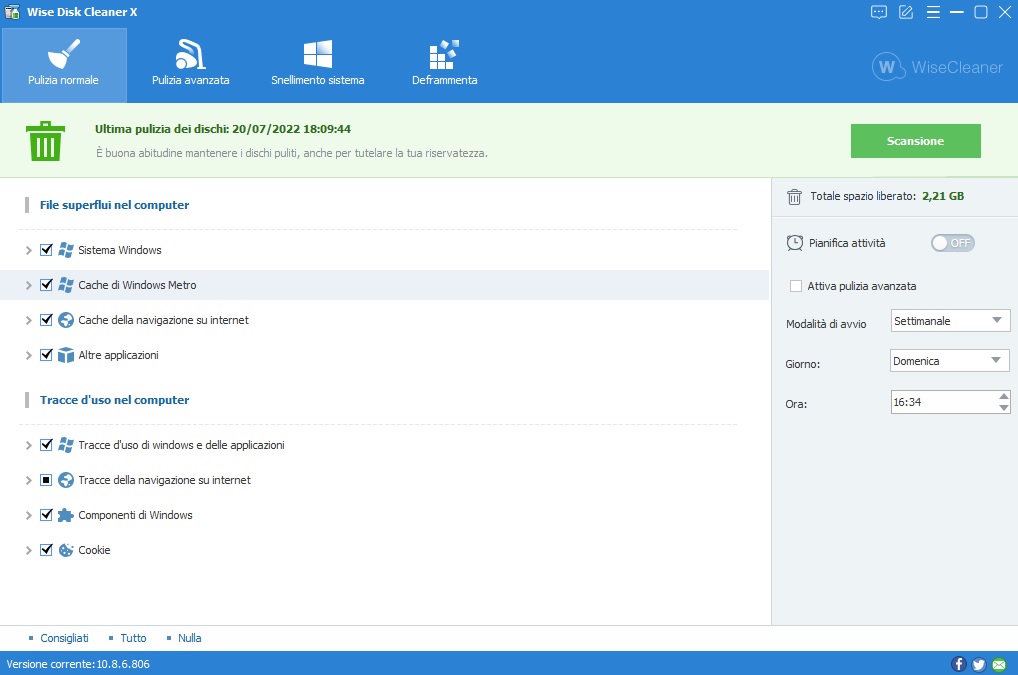The height and width of the screenshot is (675, 1018).
Task: Expand Tracce della navigazione su internet
Action: click(29, 480)
